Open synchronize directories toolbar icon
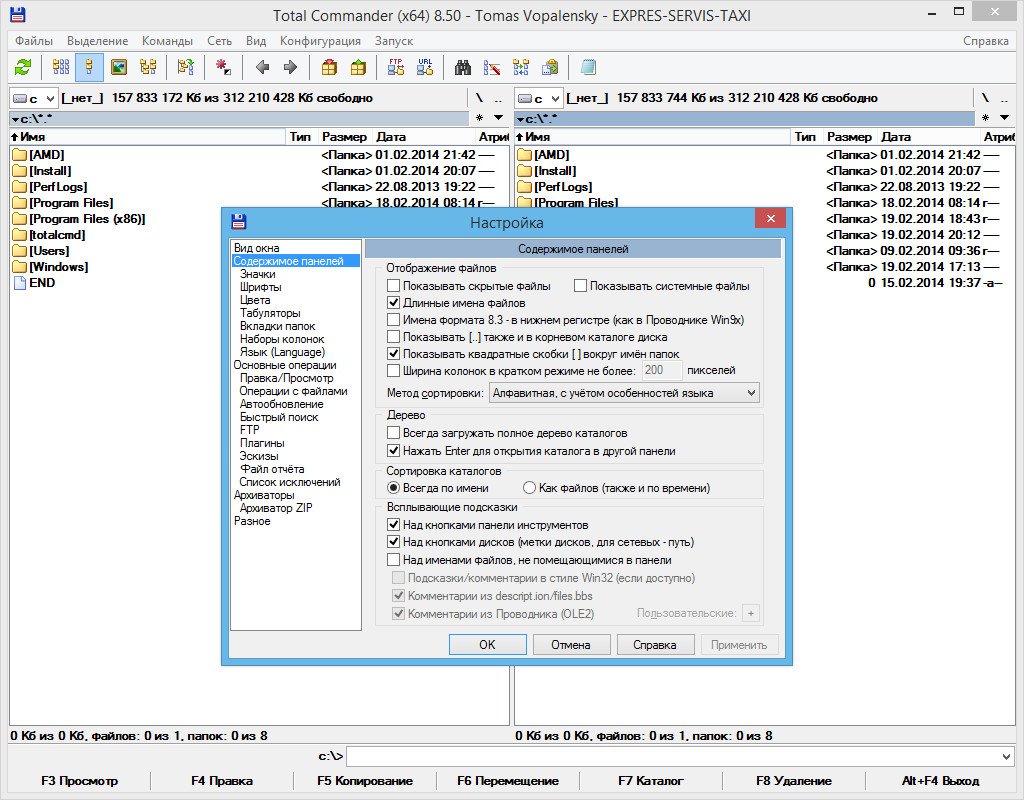The image size is (1024, 800). click(521, 67)
